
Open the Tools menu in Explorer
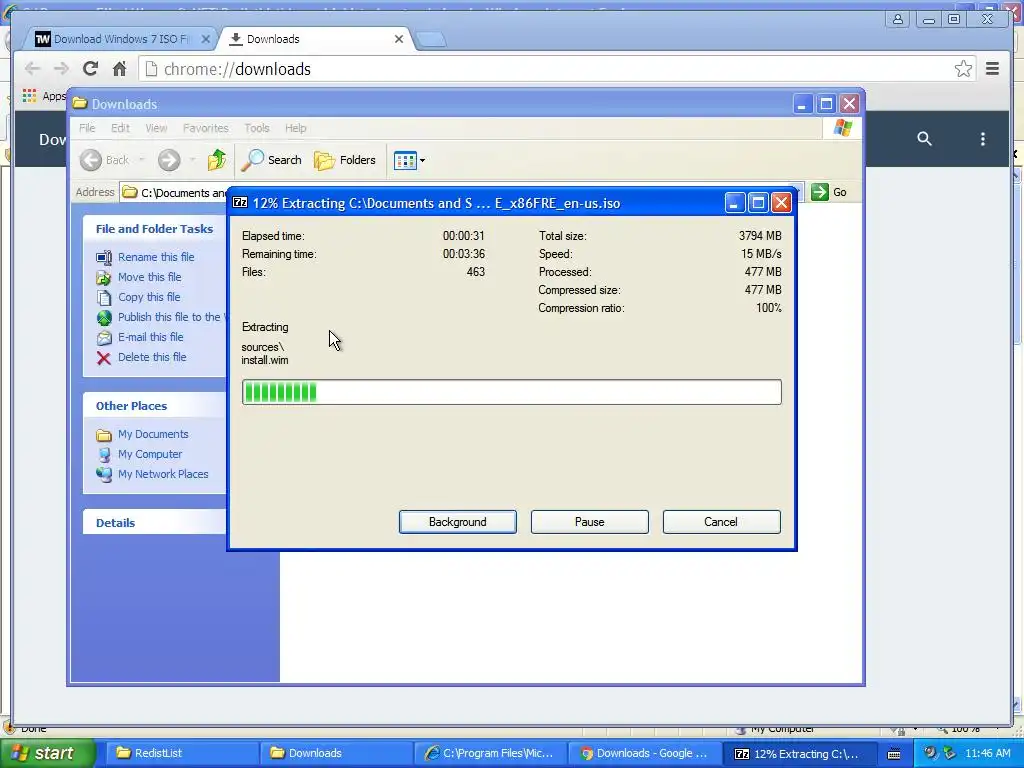[257, 128]
